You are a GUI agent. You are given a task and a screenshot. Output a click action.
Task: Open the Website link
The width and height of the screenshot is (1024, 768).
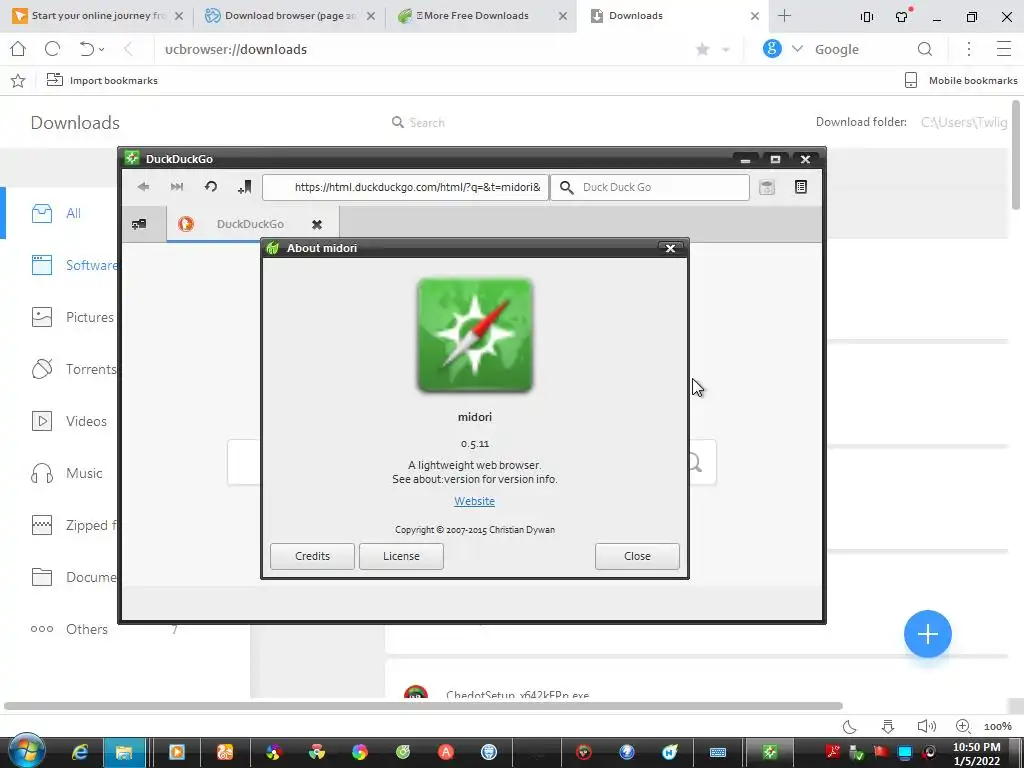pos(474,501)
